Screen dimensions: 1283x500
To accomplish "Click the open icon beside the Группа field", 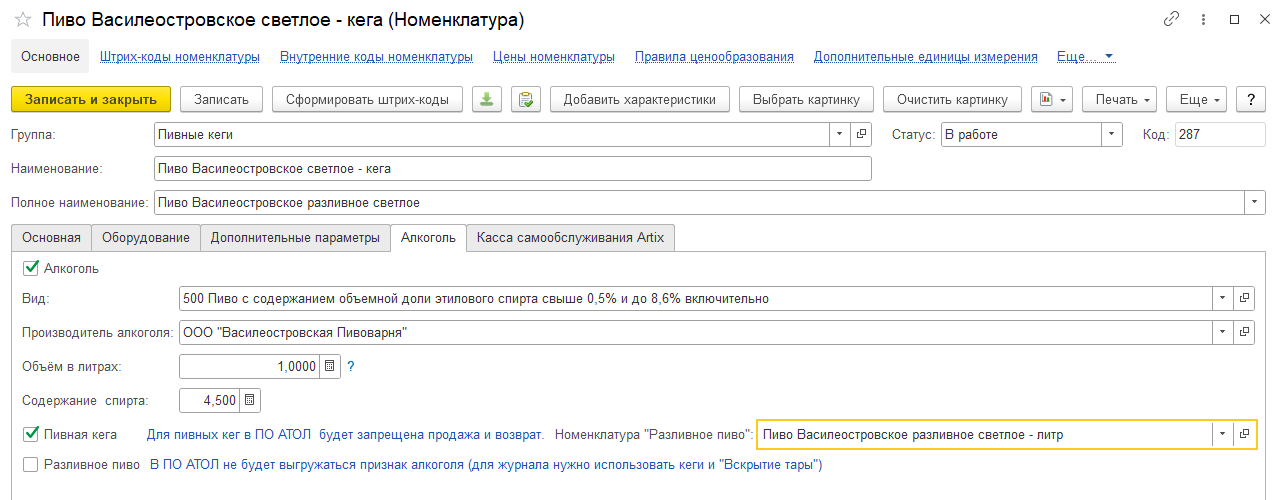I will pos(862,134).
